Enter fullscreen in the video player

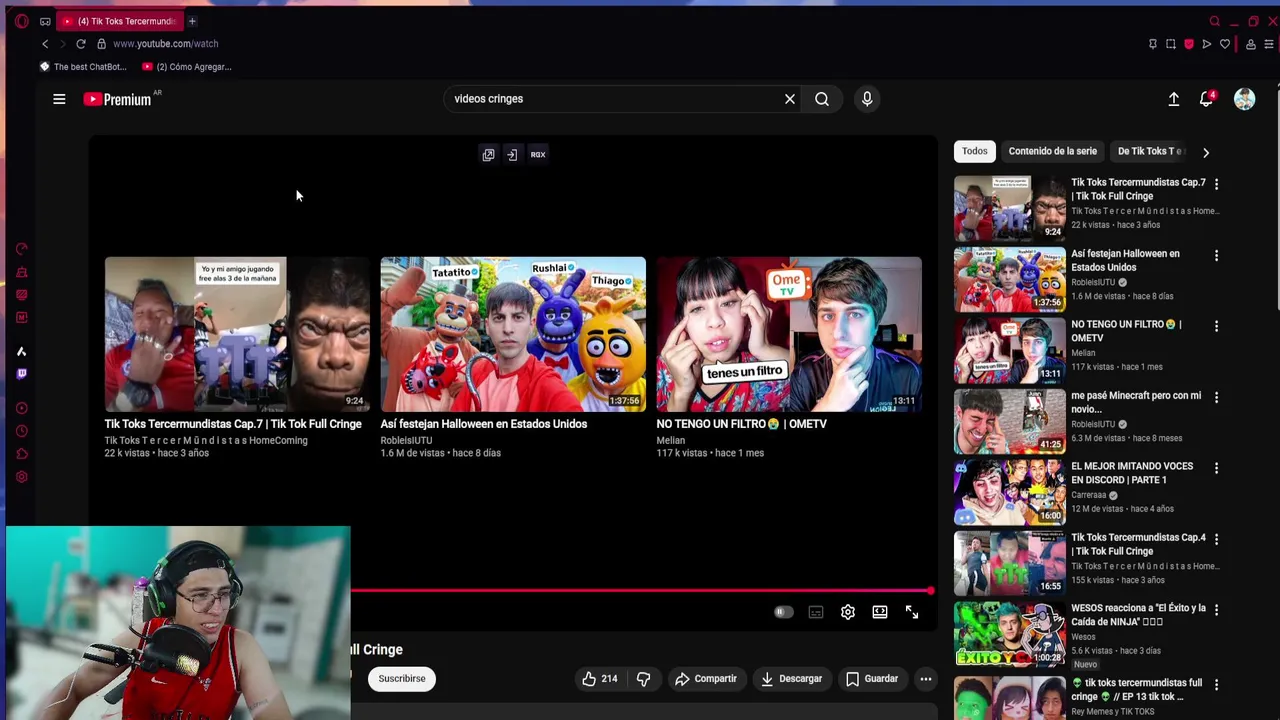(912, 612)
